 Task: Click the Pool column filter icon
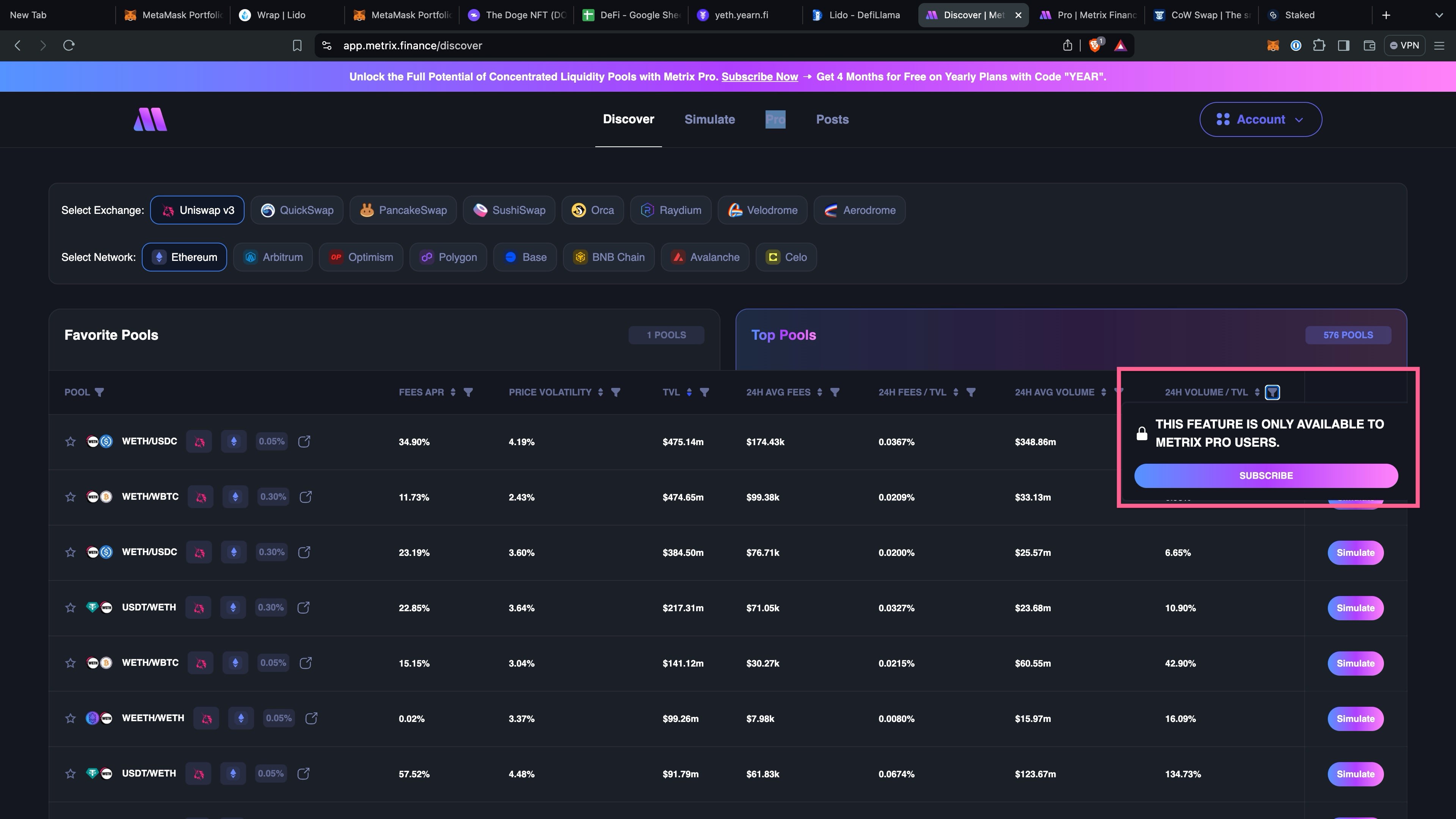(x=99, y=392)
